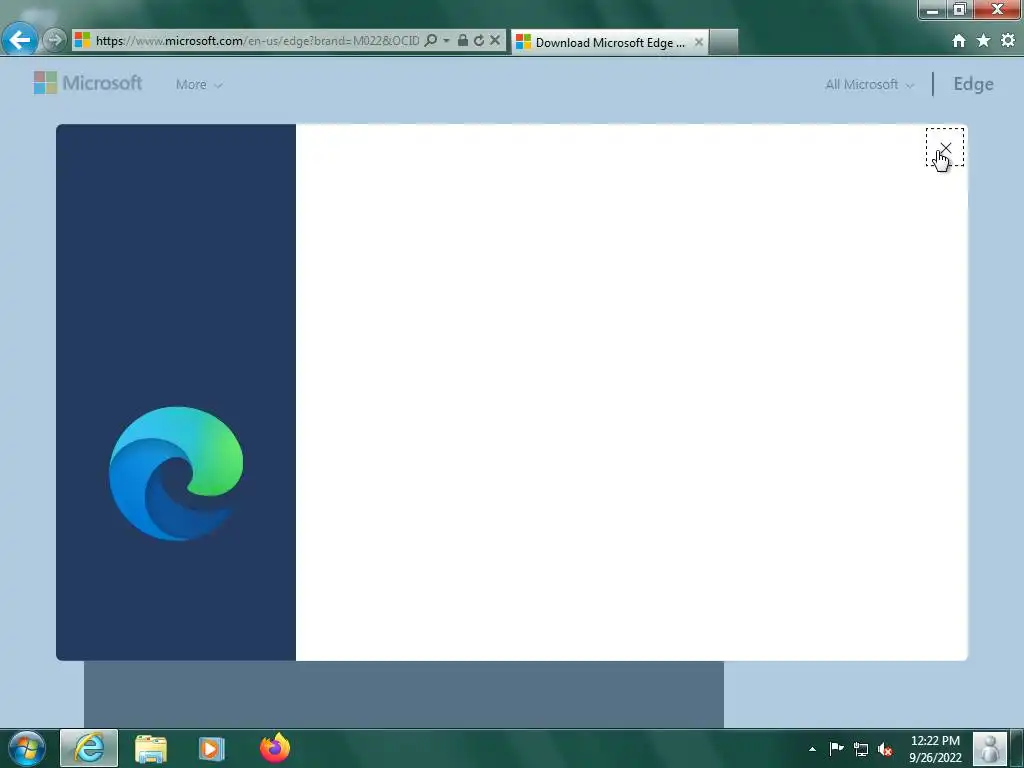This screenshot has height=768, width=1024.
Task: Open Favorites with the star icon
Action: [983, 40]
